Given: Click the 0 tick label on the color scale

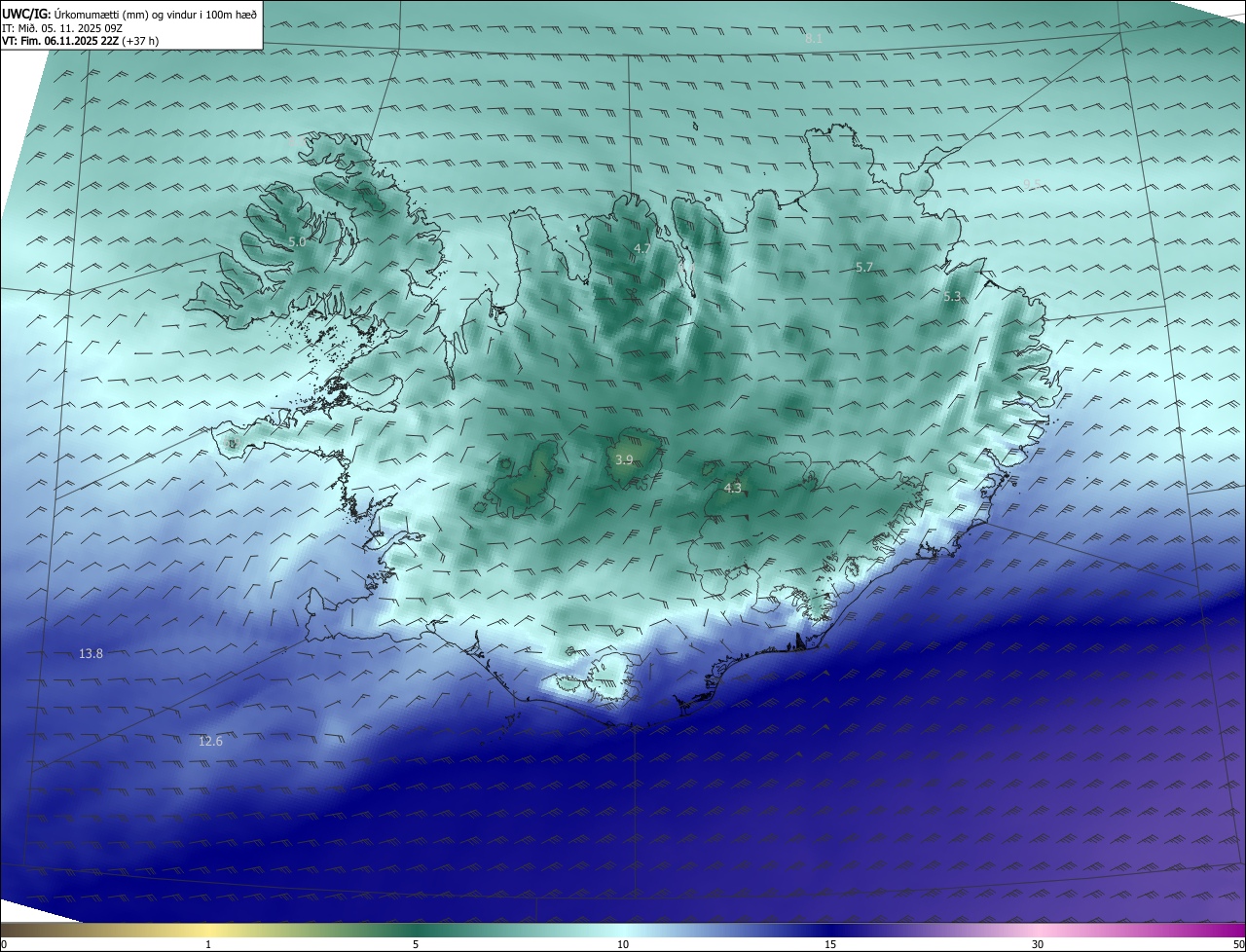Looking at the screenshot, I should click(x=4, y=944).
